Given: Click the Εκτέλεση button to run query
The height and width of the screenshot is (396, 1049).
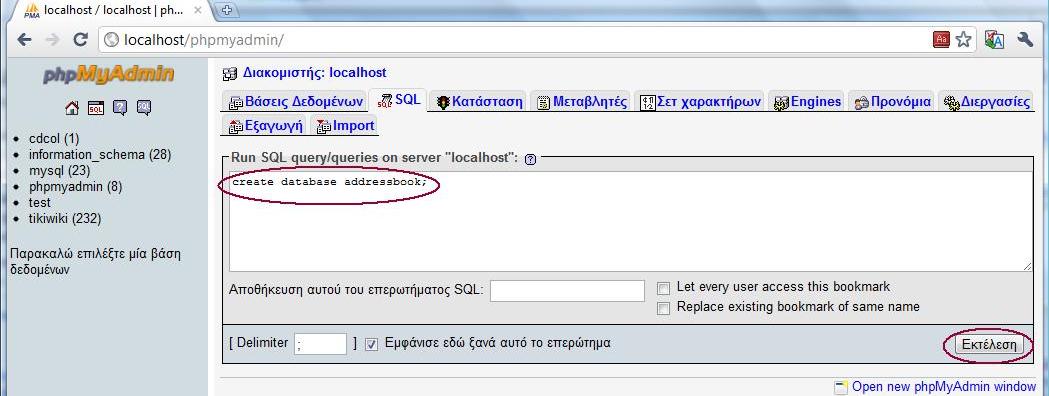Looking at the screenshot, I should [988, 345].
